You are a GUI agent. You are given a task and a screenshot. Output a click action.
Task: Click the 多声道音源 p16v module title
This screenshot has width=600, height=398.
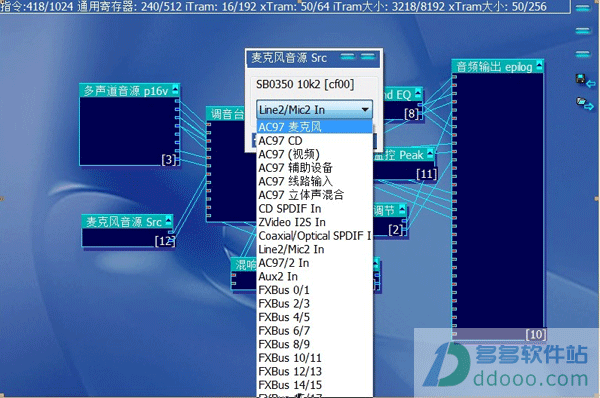126,91
